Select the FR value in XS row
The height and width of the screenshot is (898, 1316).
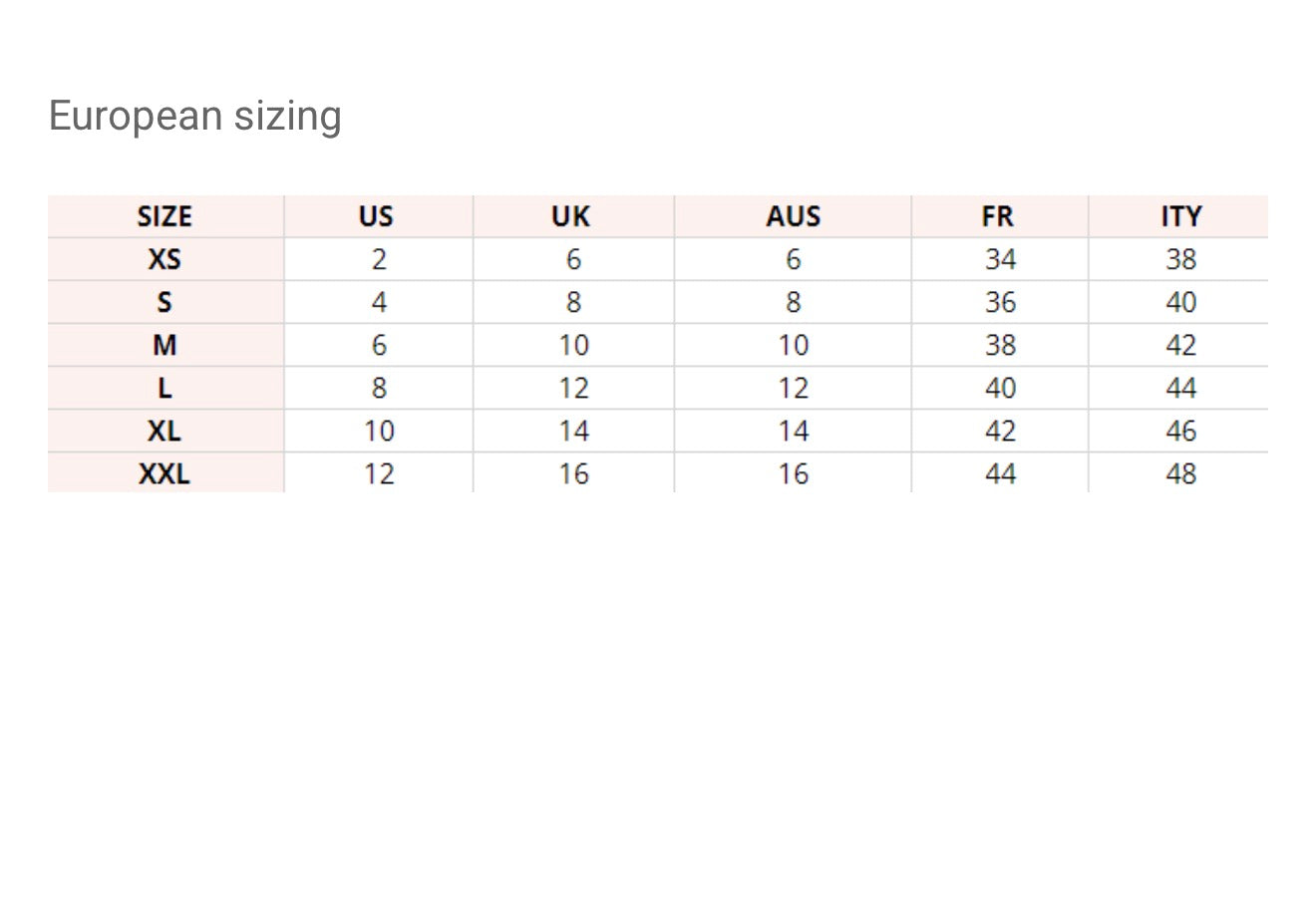point(1000,259)
